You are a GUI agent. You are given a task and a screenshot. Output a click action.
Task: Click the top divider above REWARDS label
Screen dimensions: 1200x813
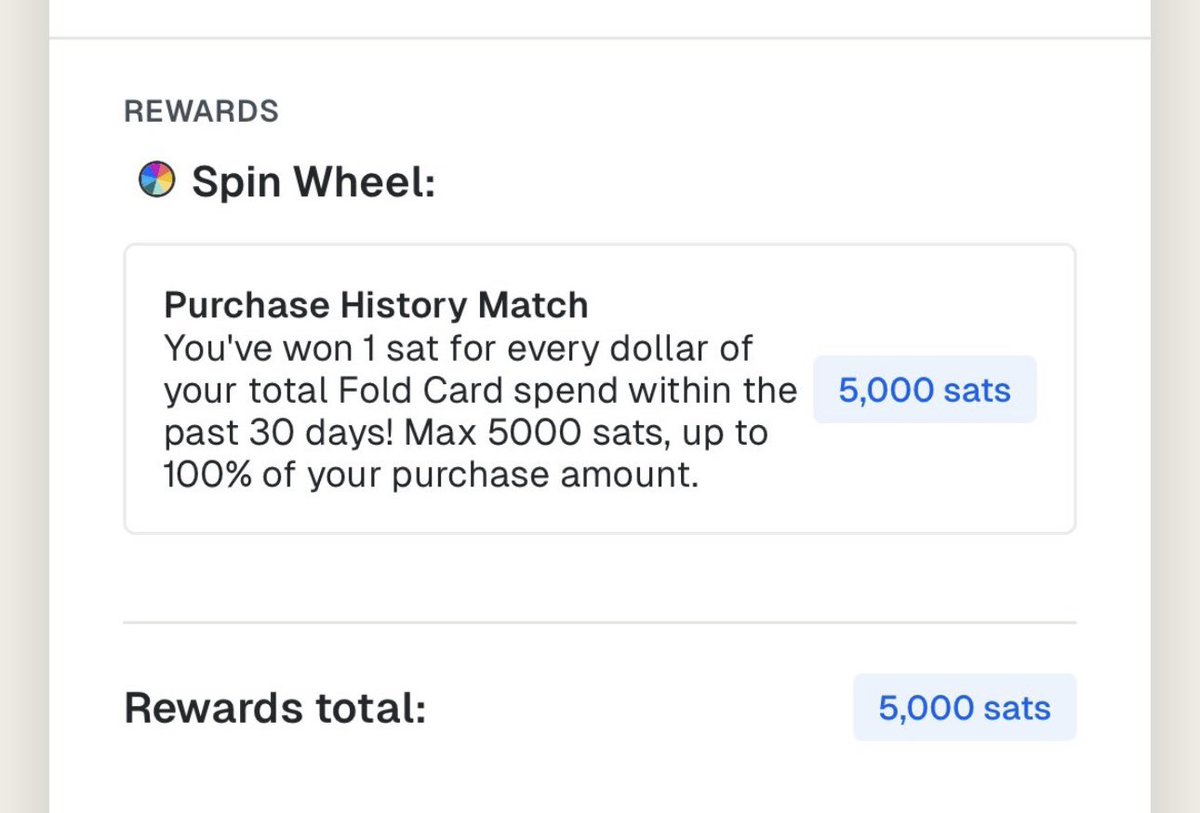[600, 38]
